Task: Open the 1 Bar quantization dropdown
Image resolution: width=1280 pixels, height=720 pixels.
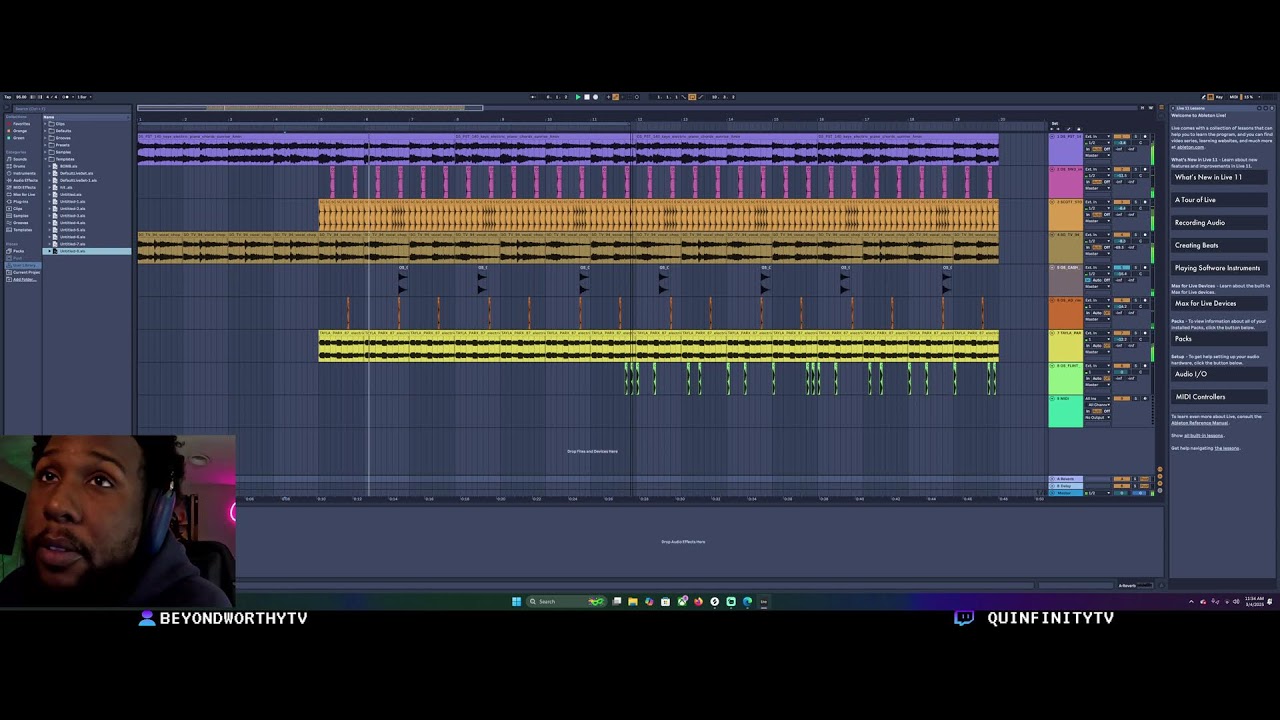Action: (x=82, y=97)
